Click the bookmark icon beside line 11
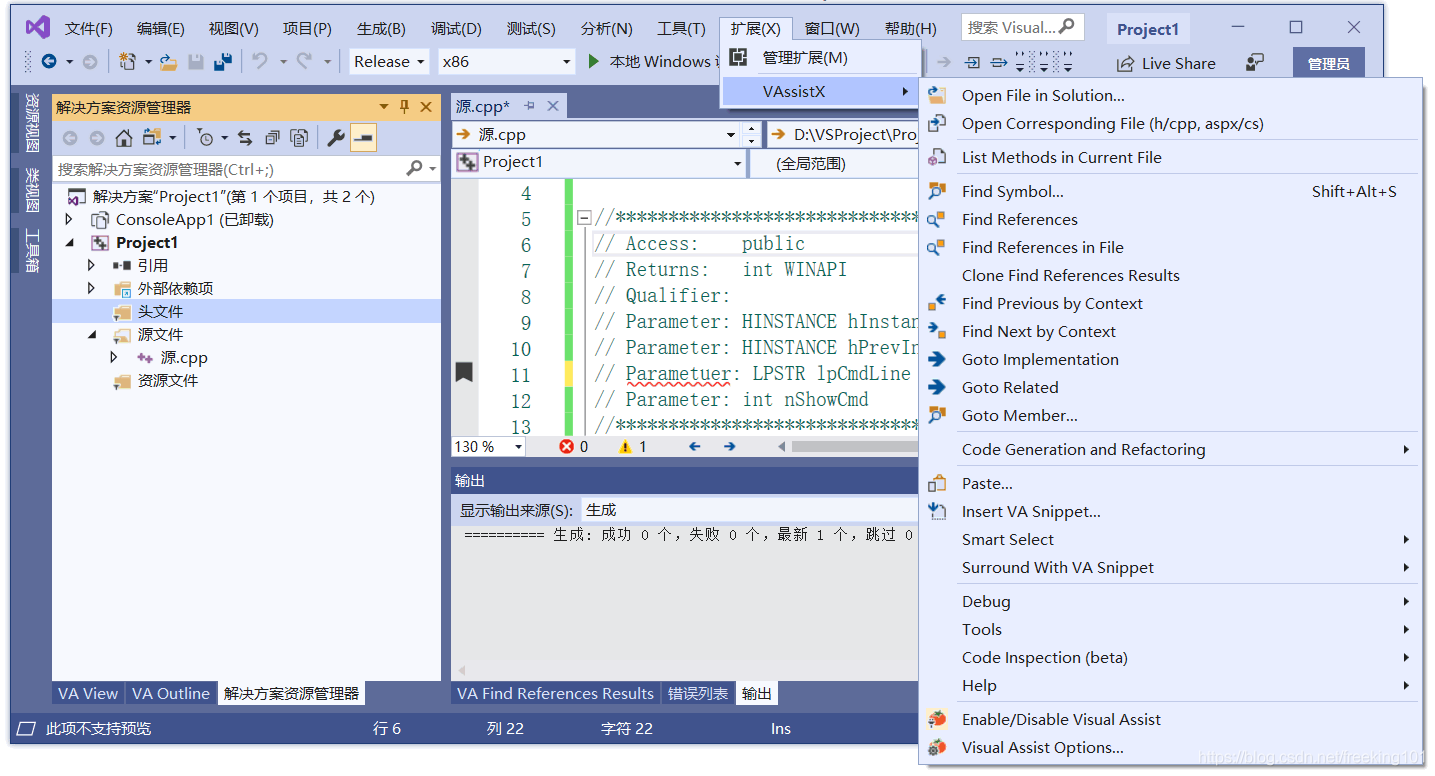 tap(464, 373)
